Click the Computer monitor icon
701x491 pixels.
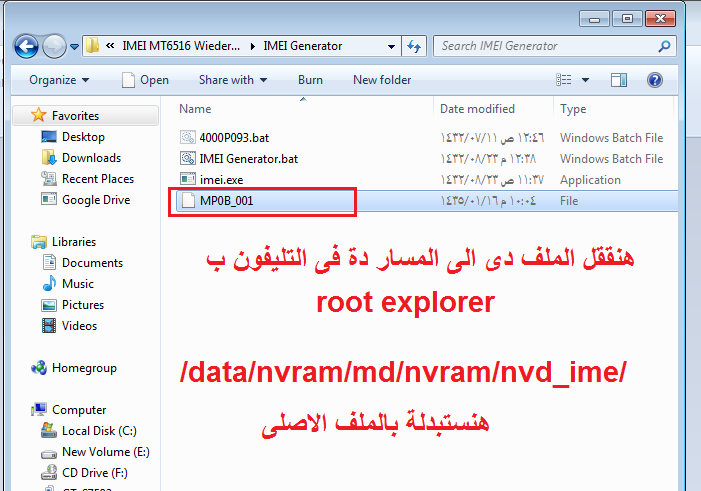(x=39, y=409)
